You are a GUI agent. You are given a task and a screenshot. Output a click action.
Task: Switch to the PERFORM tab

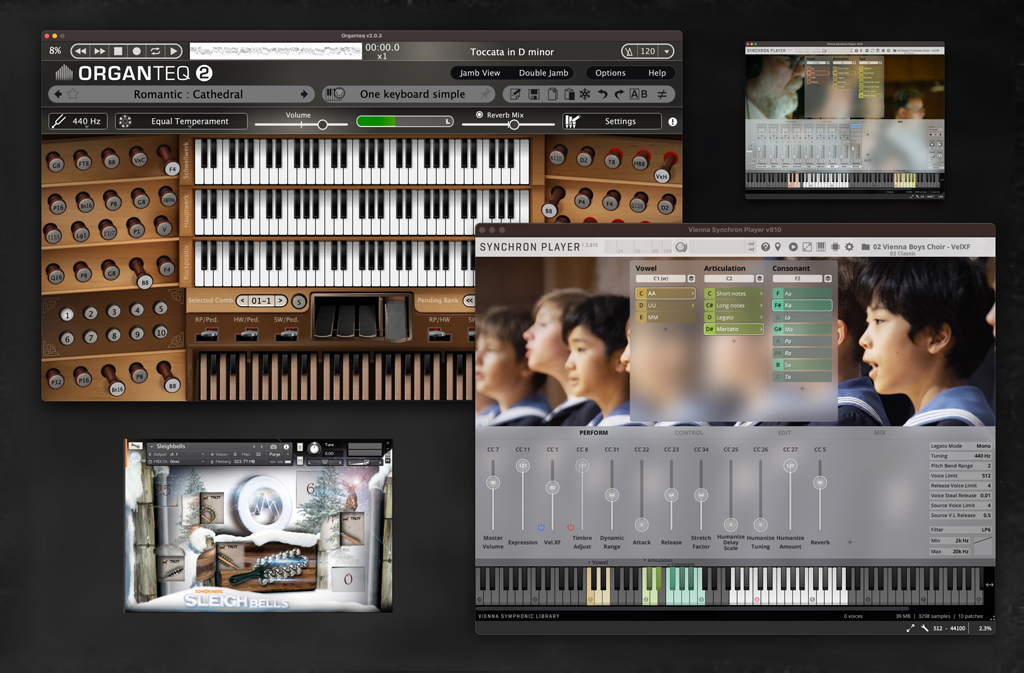coord(594,433)
